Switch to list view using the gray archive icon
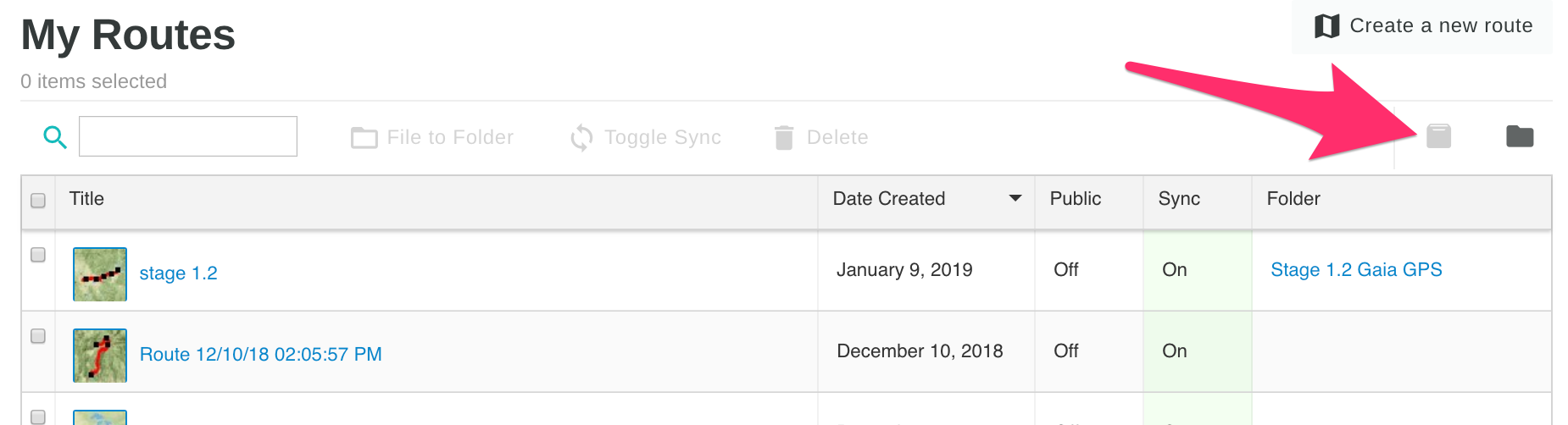Viewport: 1568px width, 425px height. 1438,135
